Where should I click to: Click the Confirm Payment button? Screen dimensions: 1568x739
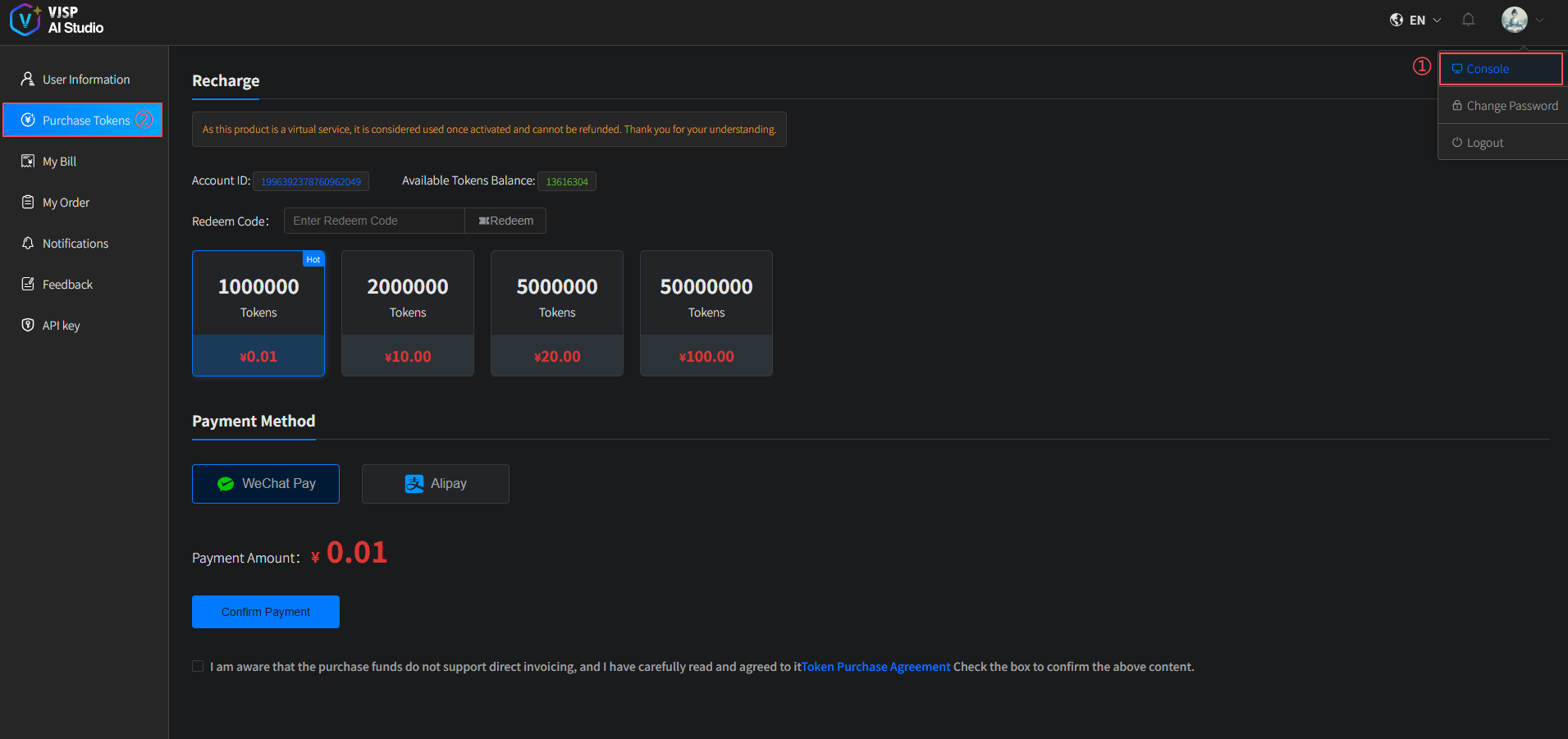266,612
